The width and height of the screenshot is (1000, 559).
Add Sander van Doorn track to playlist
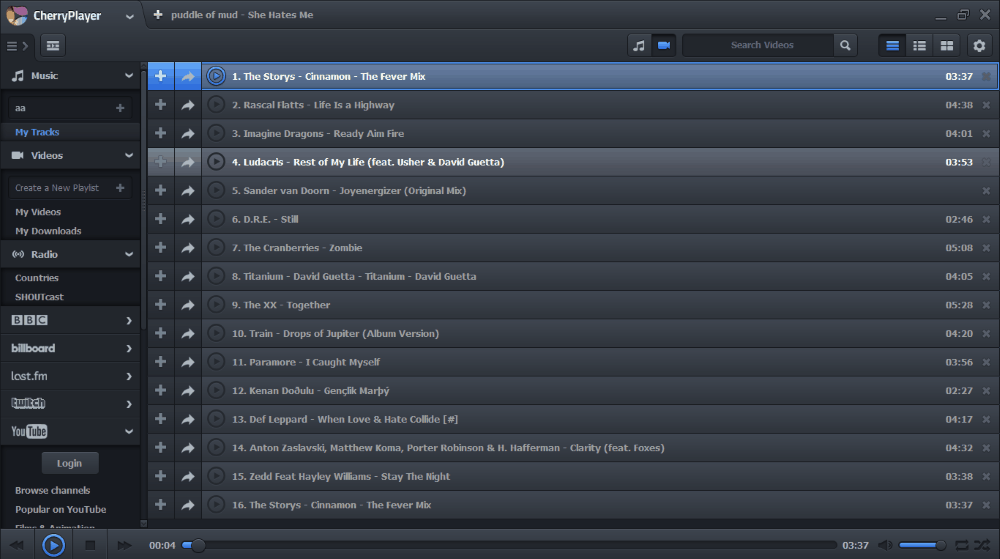click(x=160, y=191)
